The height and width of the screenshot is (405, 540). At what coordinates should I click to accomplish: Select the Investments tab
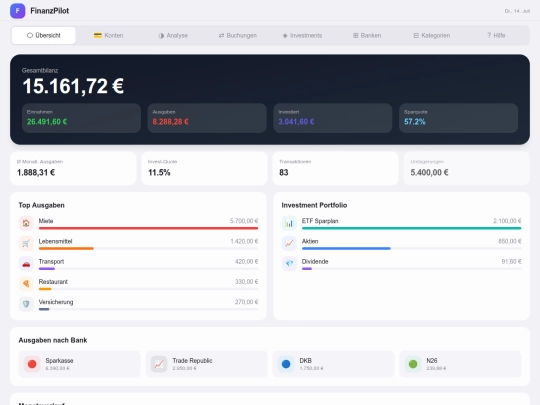[302, 35]
